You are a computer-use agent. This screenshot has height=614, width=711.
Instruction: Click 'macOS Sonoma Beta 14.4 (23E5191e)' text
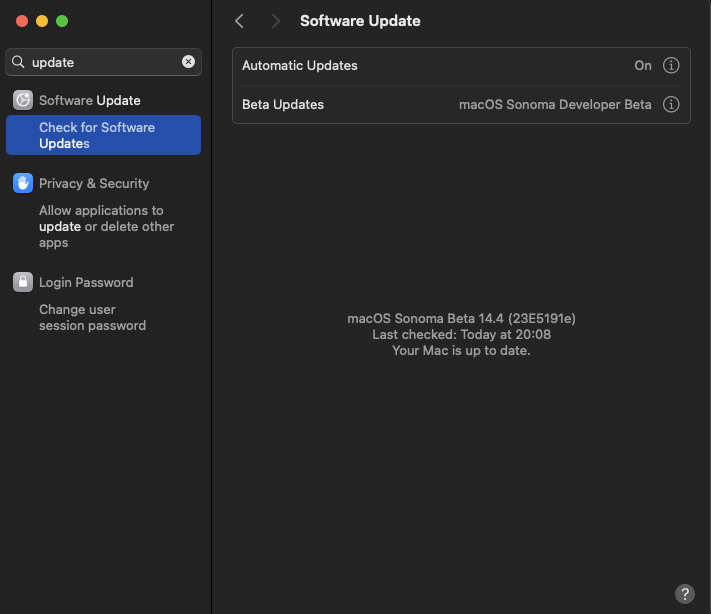click(461, 318)
